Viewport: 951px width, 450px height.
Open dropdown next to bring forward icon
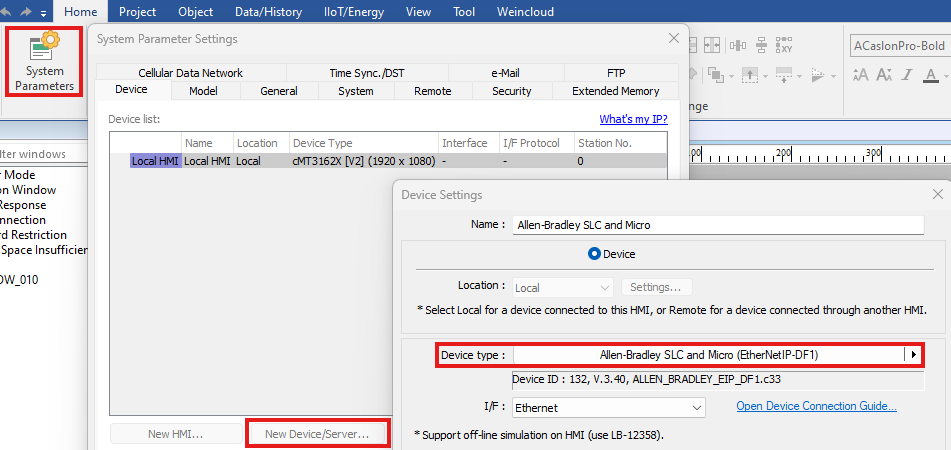765,76
